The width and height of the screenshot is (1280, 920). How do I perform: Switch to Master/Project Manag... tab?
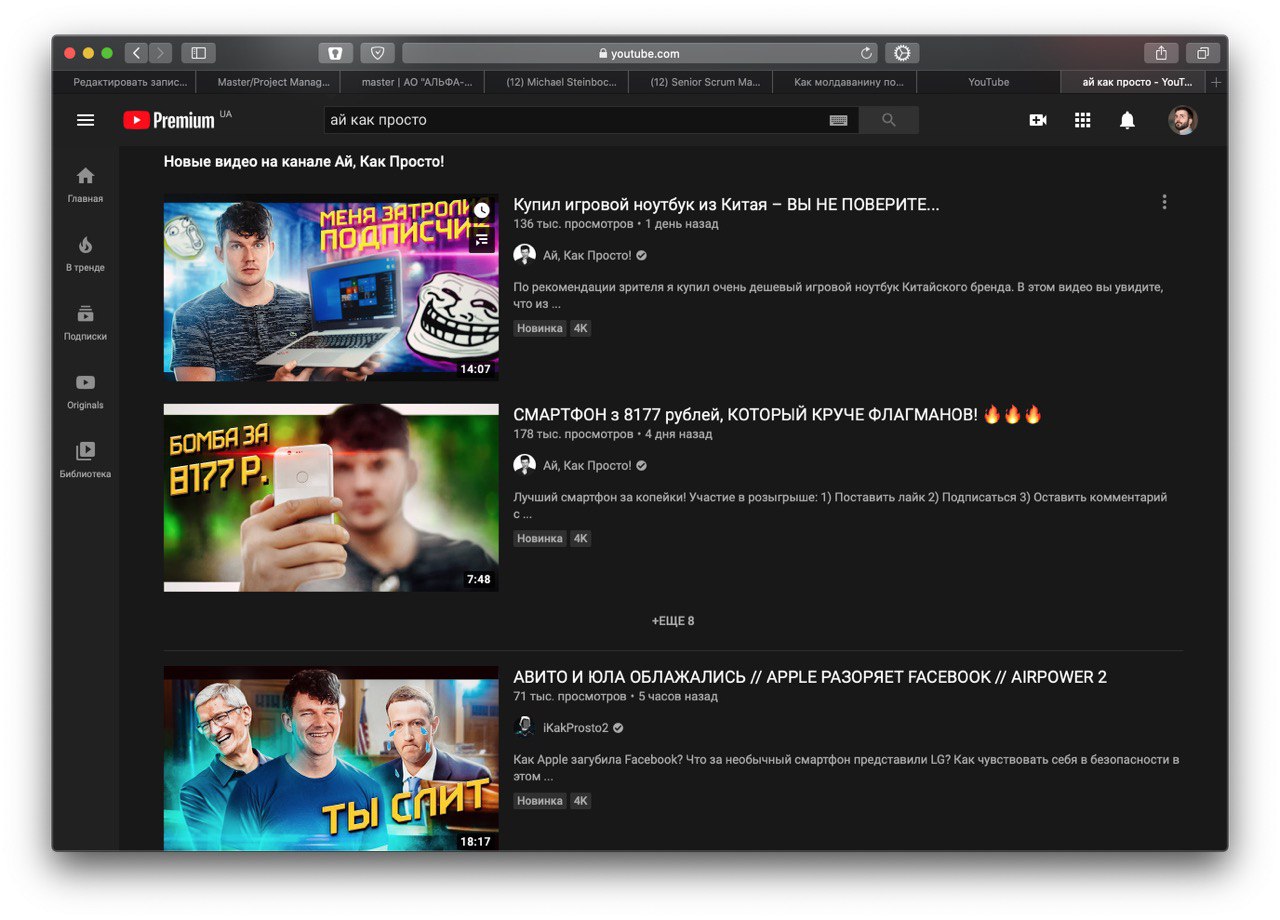pyautogui.click(x=268, y=82)
